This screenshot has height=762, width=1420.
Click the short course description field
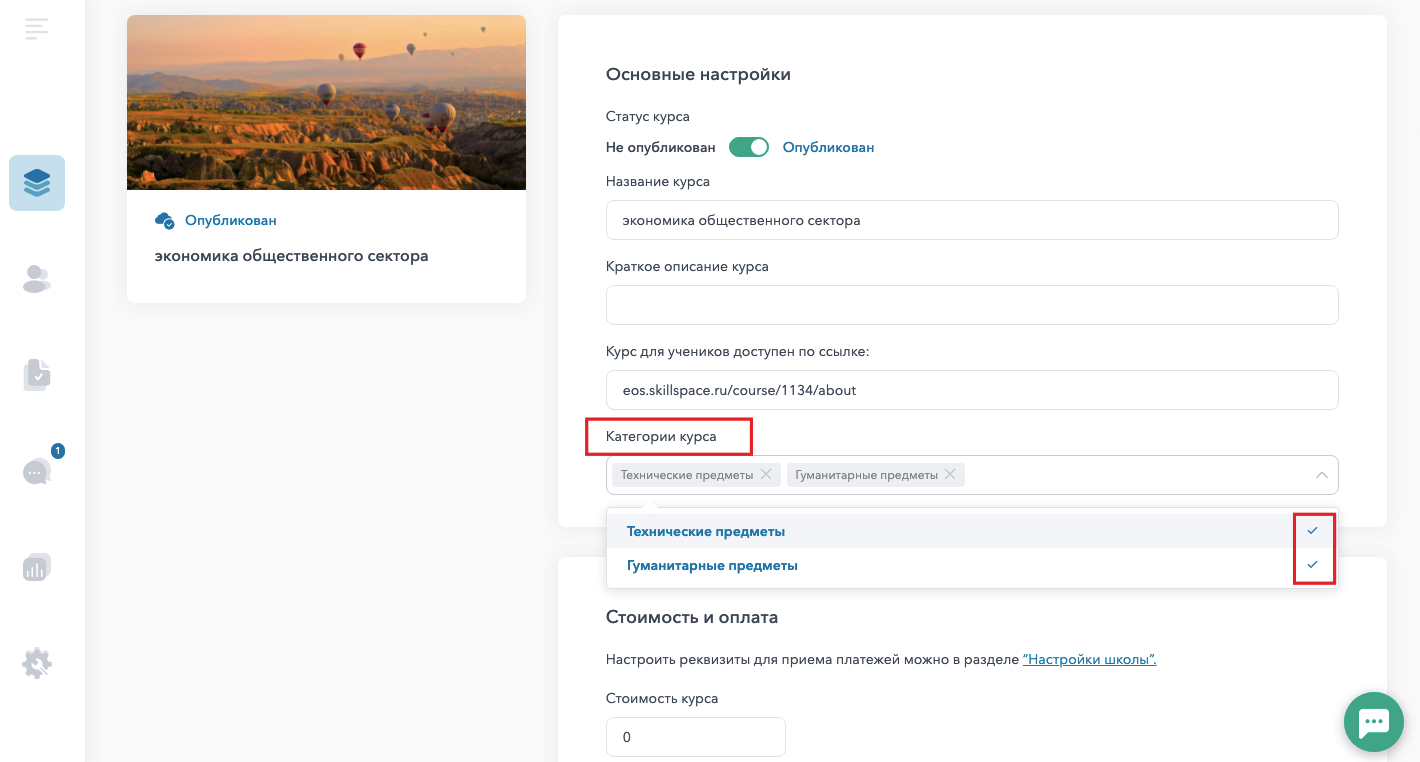pyautogui.click(x=972, y=305)
